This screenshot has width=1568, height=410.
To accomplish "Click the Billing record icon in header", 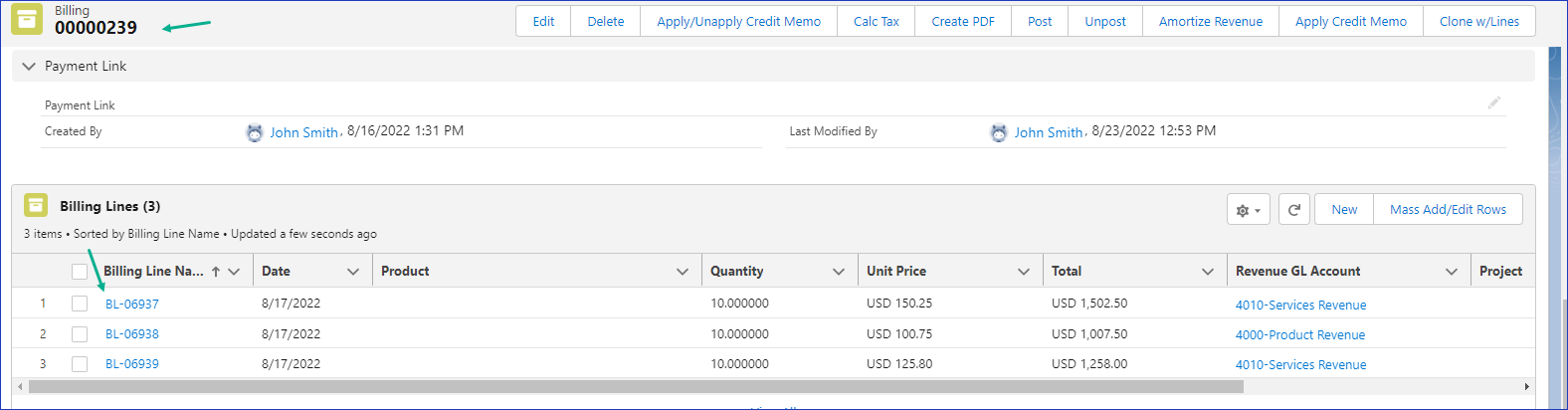I will click(27, 19).
